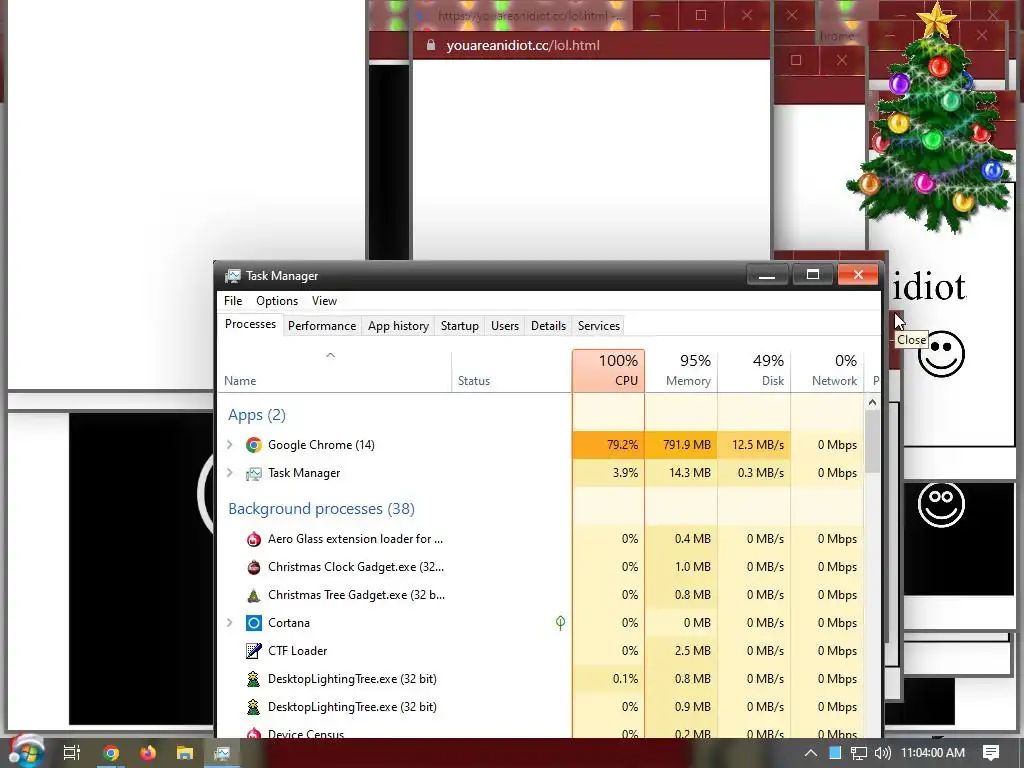Show hidden icons in the system tray
Screen dimensions: 1024x768
(x=810, y=753)
